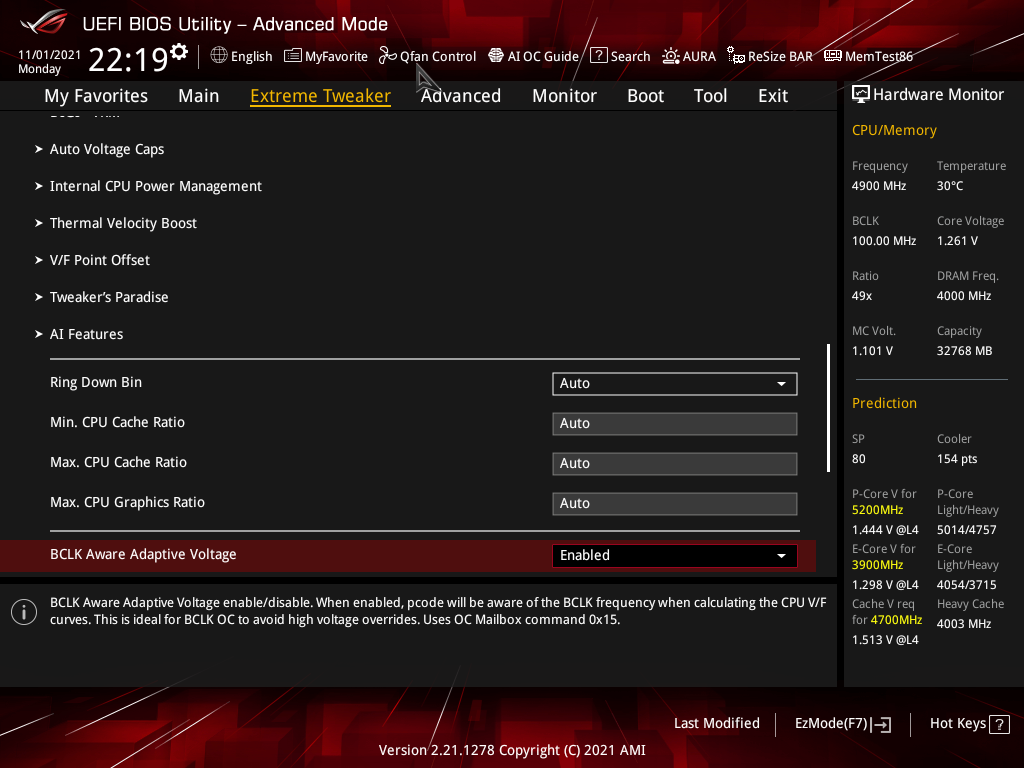Click the 11/01/2021 date text
Screen dimensions: 1024x768
coord(50,55)
